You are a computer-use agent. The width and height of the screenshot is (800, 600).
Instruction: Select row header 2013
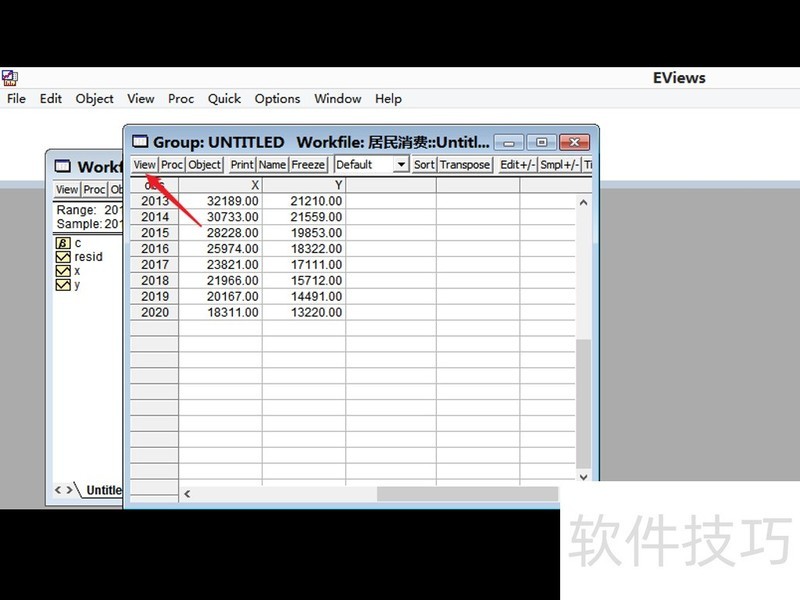[155, 201]
